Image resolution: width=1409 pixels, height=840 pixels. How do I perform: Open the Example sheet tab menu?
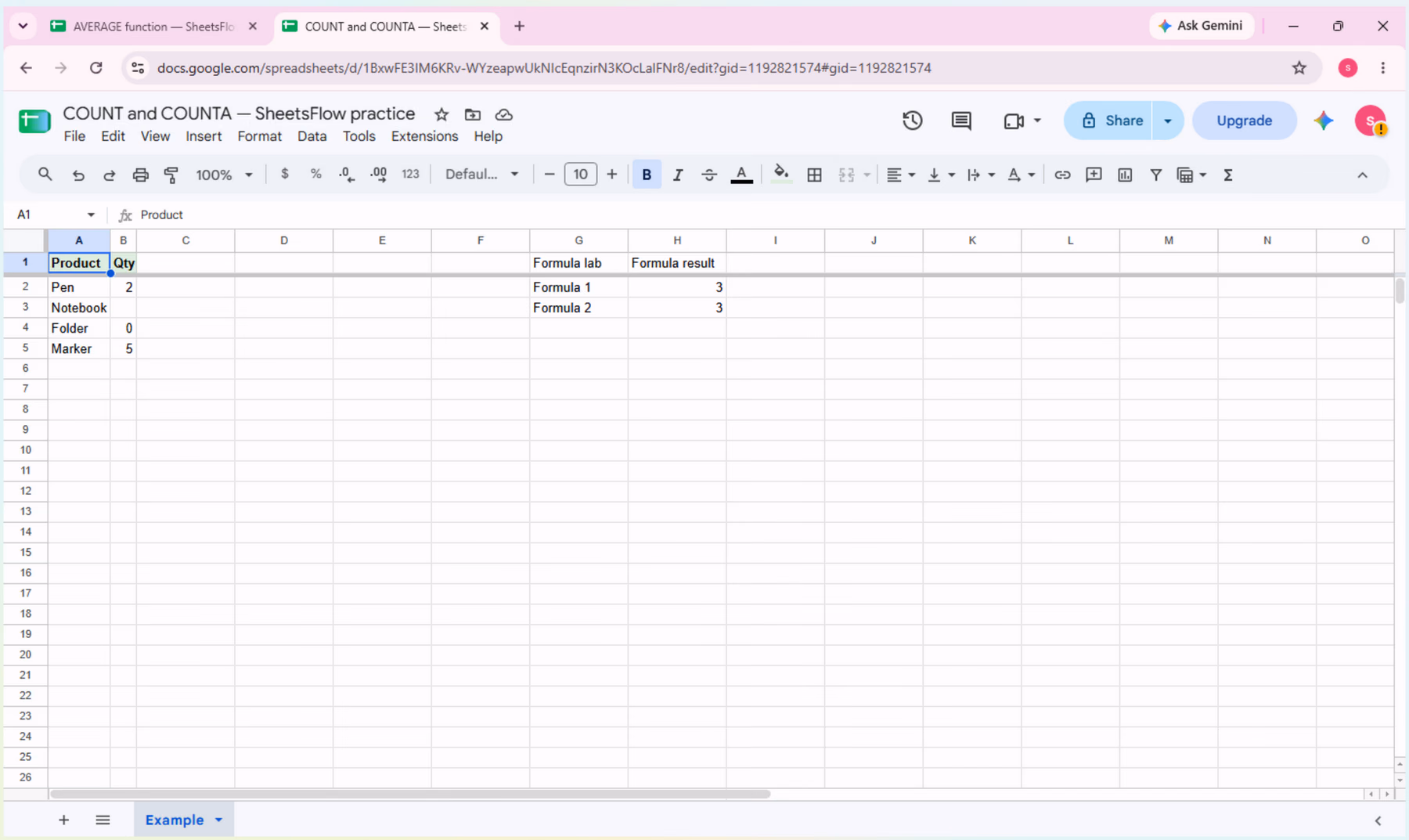[219, 820]
